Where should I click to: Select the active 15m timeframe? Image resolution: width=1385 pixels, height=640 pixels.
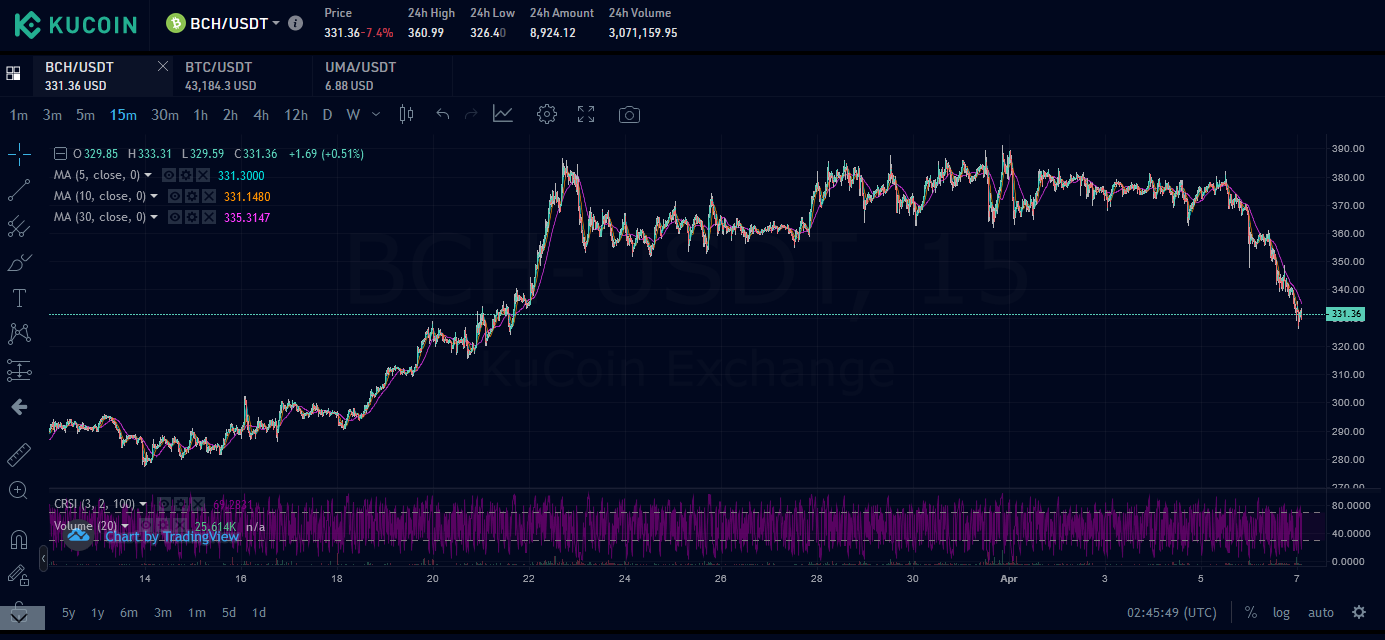pyautogui.click(x=123, y=115)
